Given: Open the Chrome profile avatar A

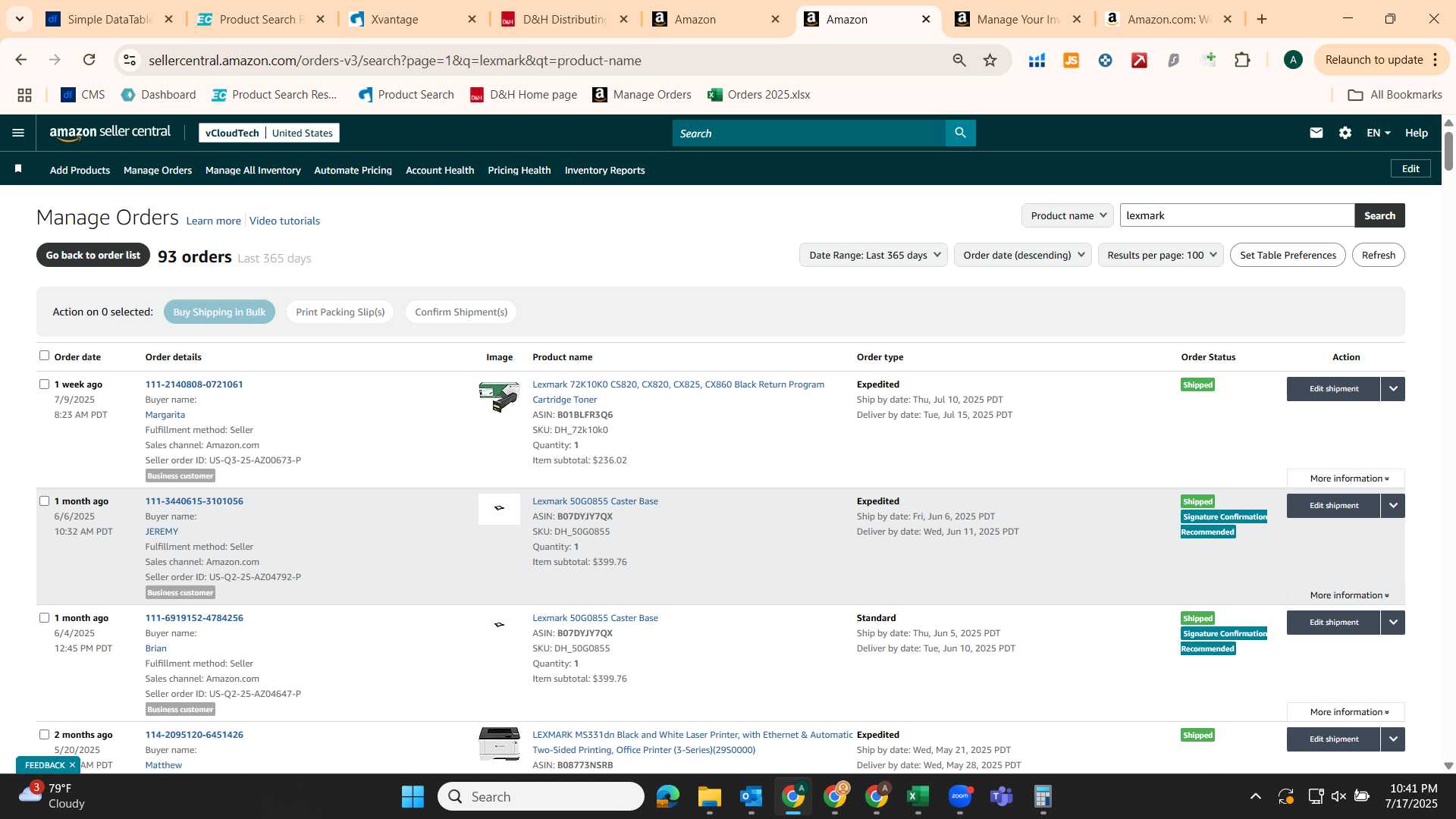Looking at the screenshot, I should (x=1293, y=60).
